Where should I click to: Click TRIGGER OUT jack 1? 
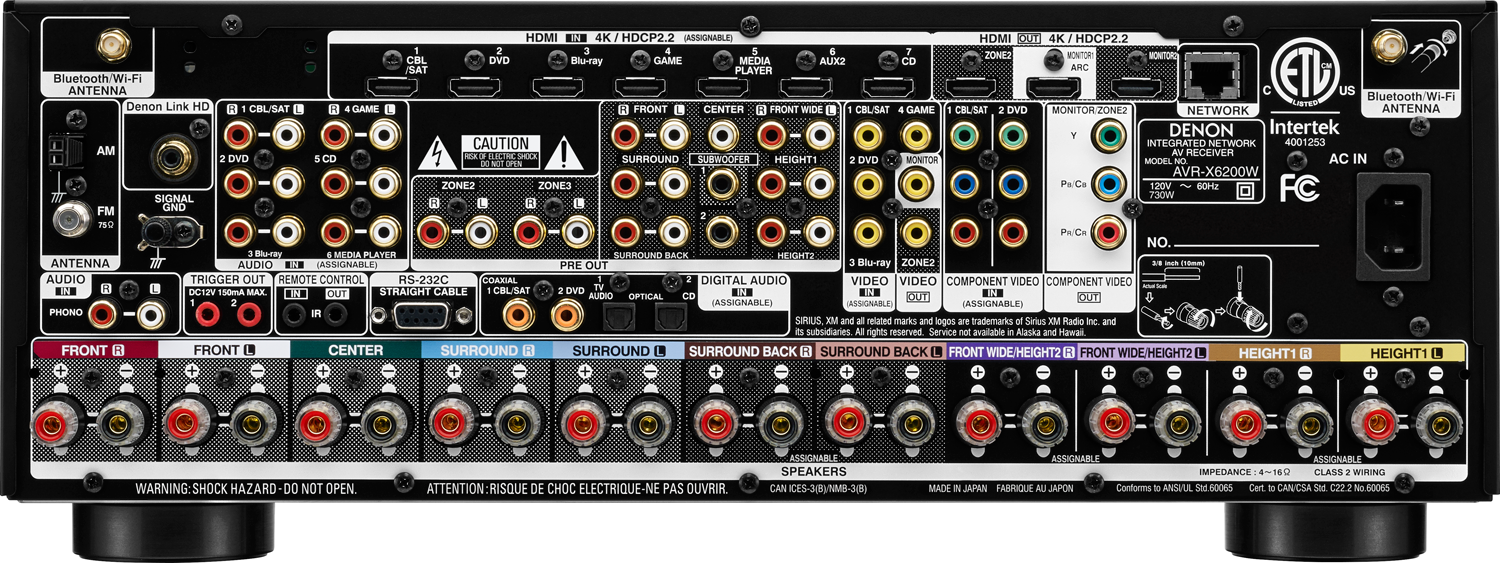click(x=206, y=316)
